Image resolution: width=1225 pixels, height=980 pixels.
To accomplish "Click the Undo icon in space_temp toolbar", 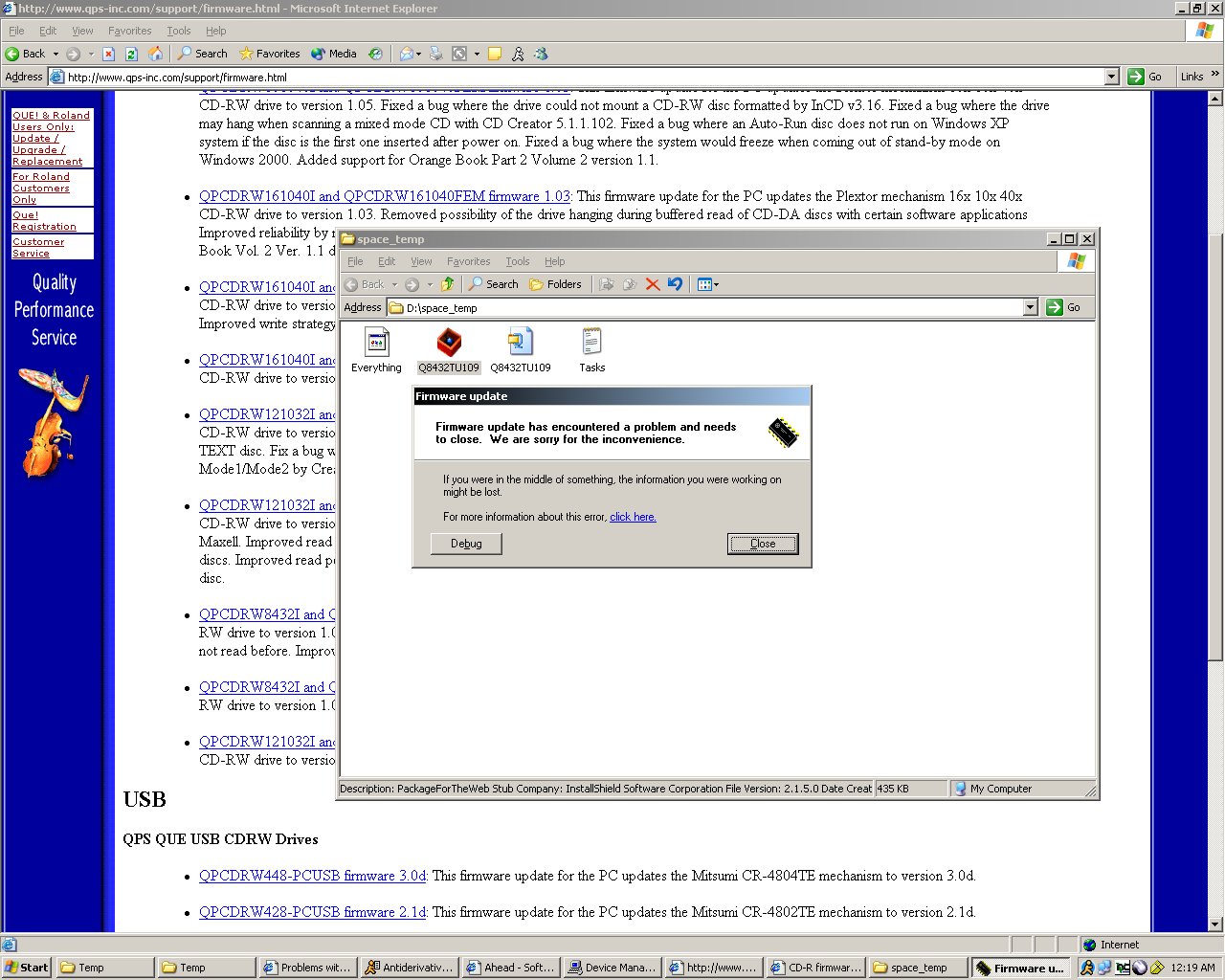I will coord(675,283).
